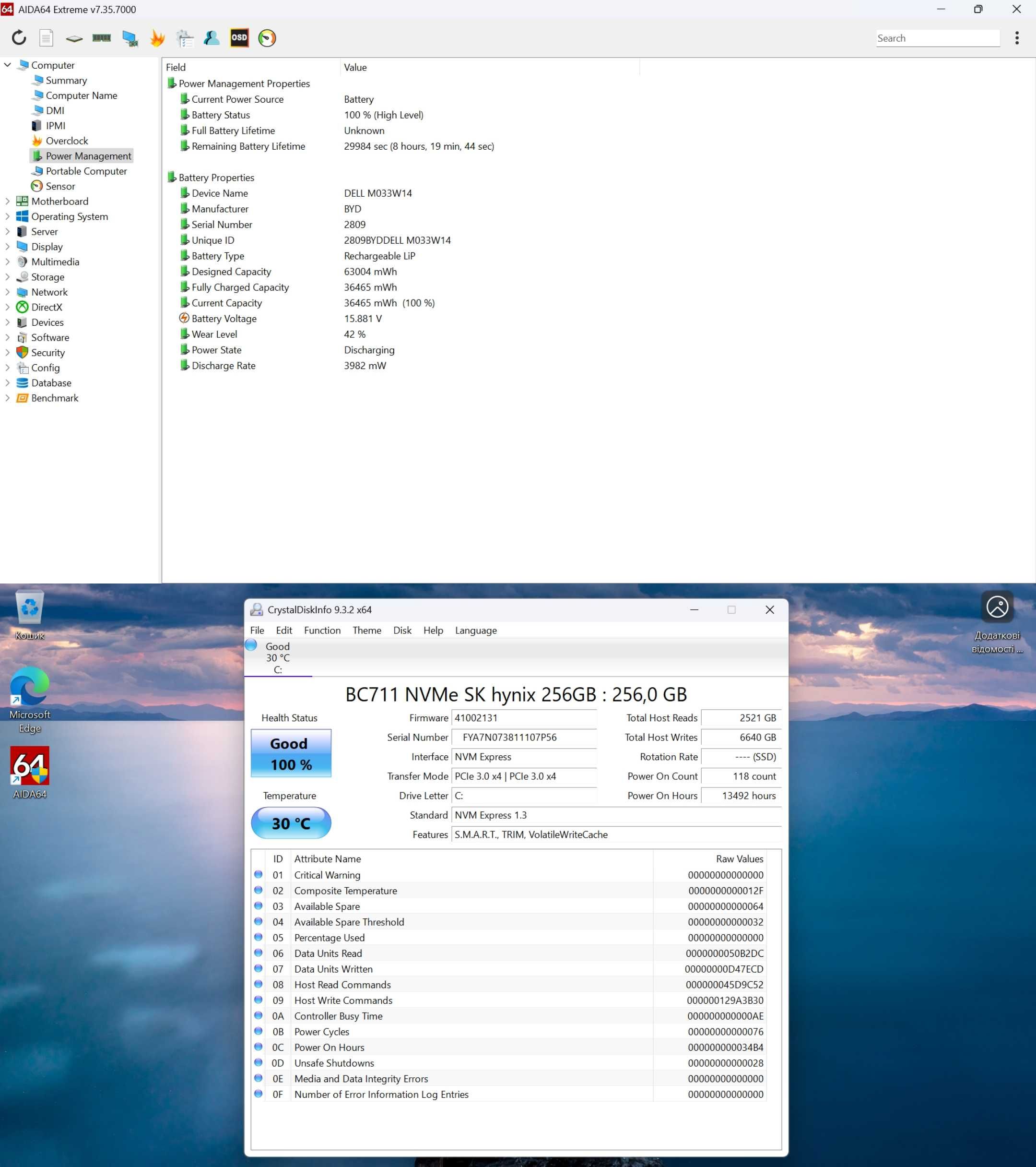Open the Recycle Bin (Кошик) desktop icon
The image size is (1036, 1167).
coord(30,615)
